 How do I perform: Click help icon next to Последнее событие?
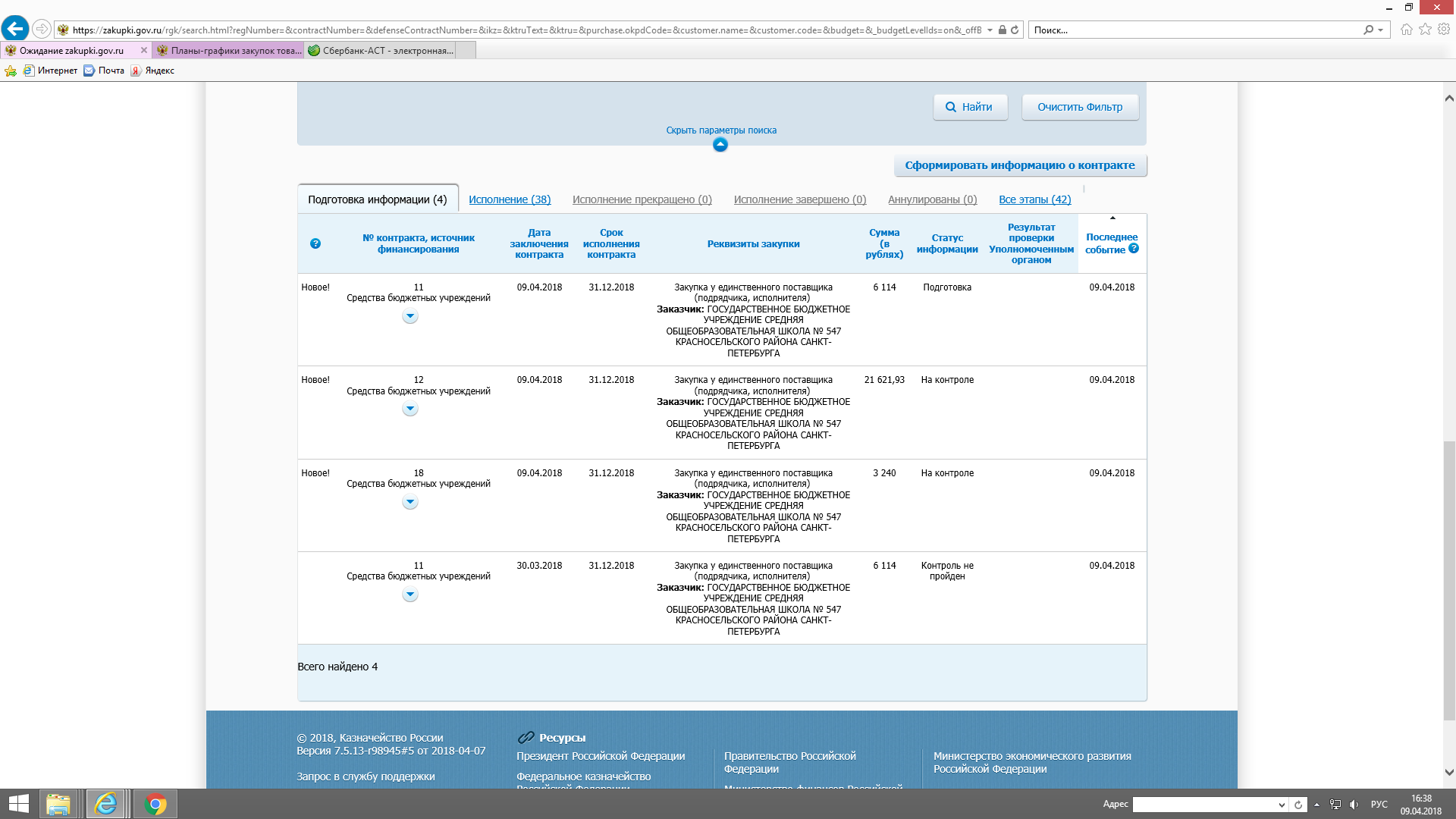coord(1134,249)
